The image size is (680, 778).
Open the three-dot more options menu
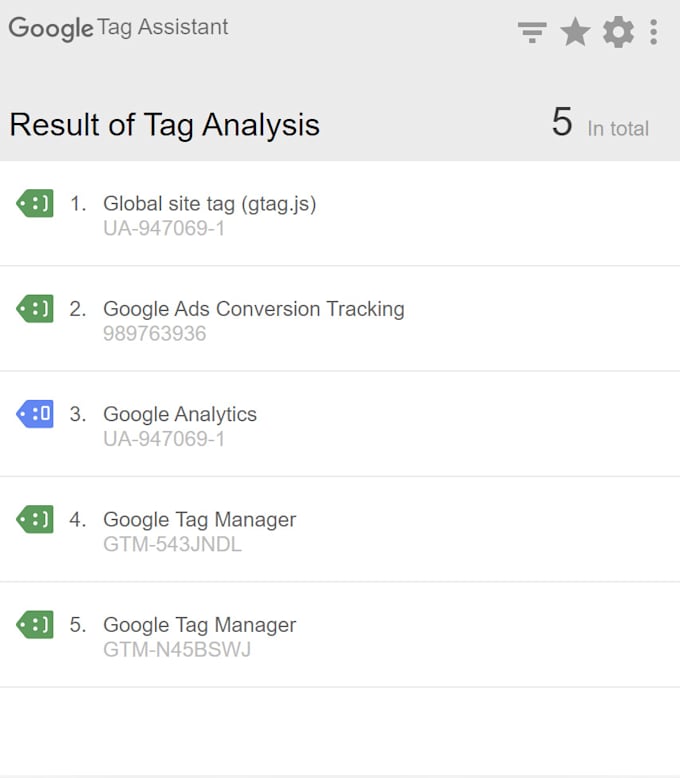[x=653, y=33]
